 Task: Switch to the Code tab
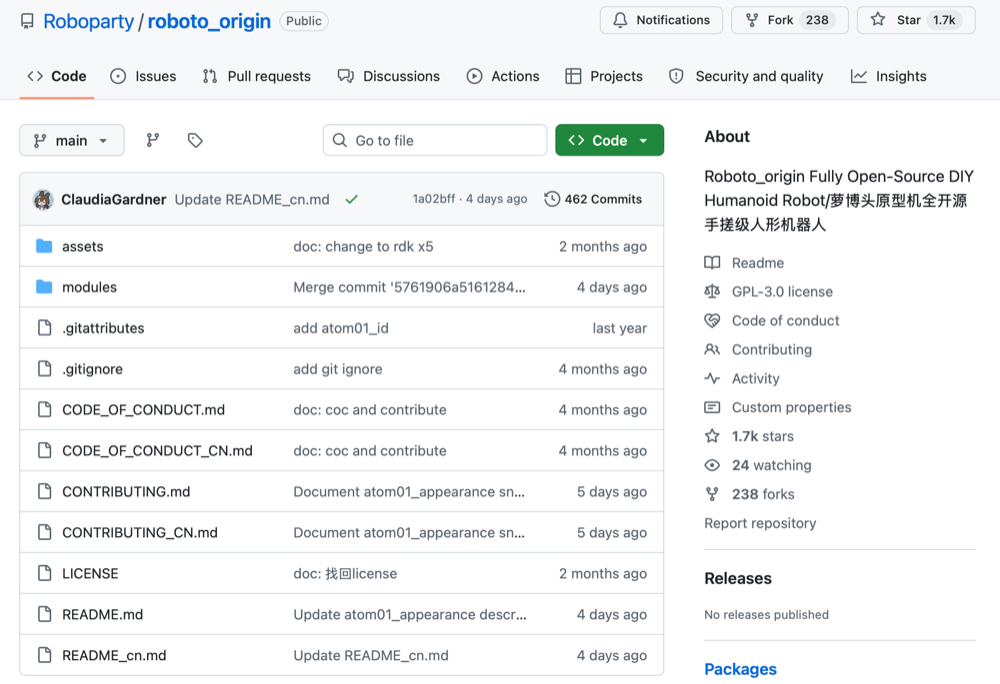(x=57, y=76)
